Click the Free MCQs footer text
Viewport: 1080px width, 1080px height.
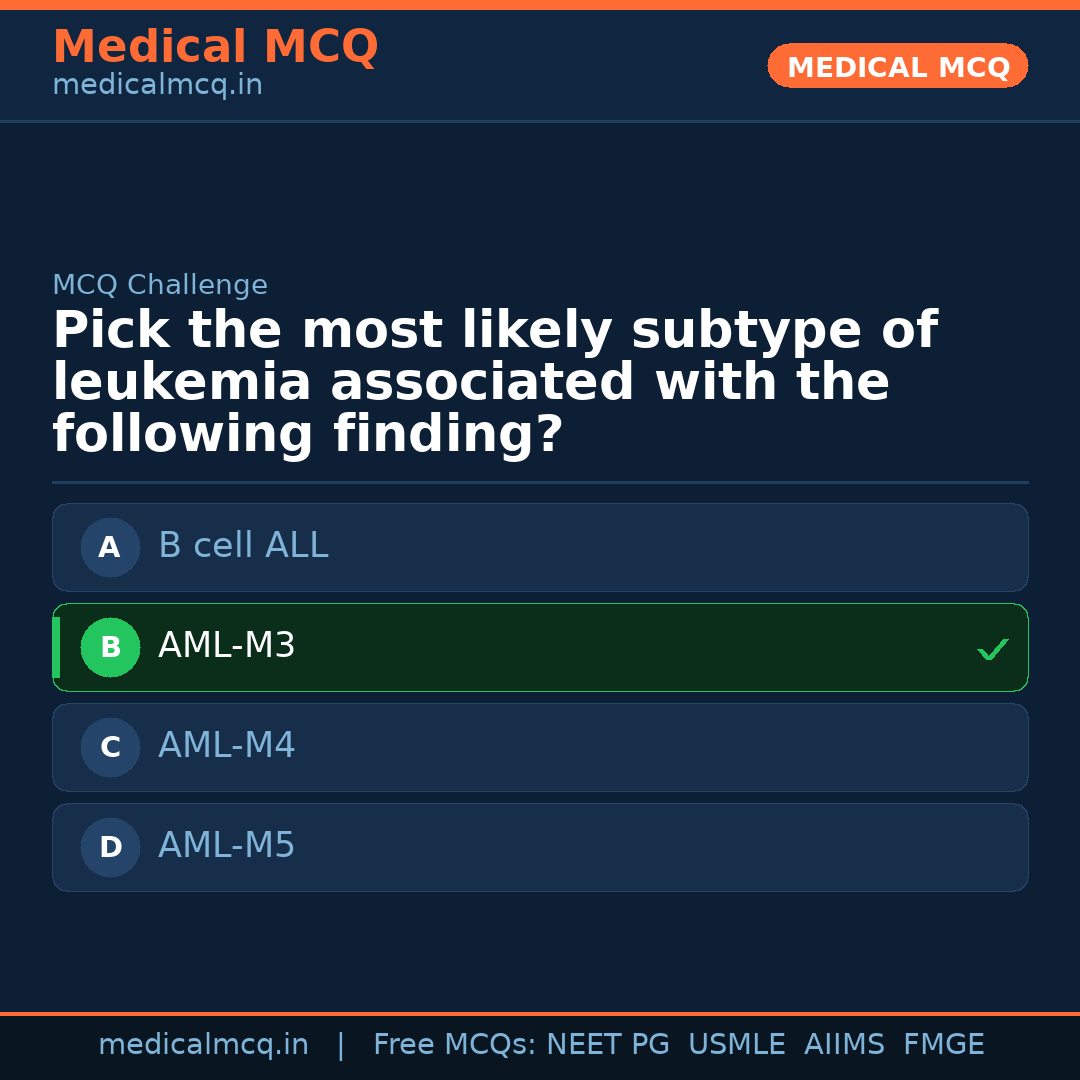point(454,1045)
